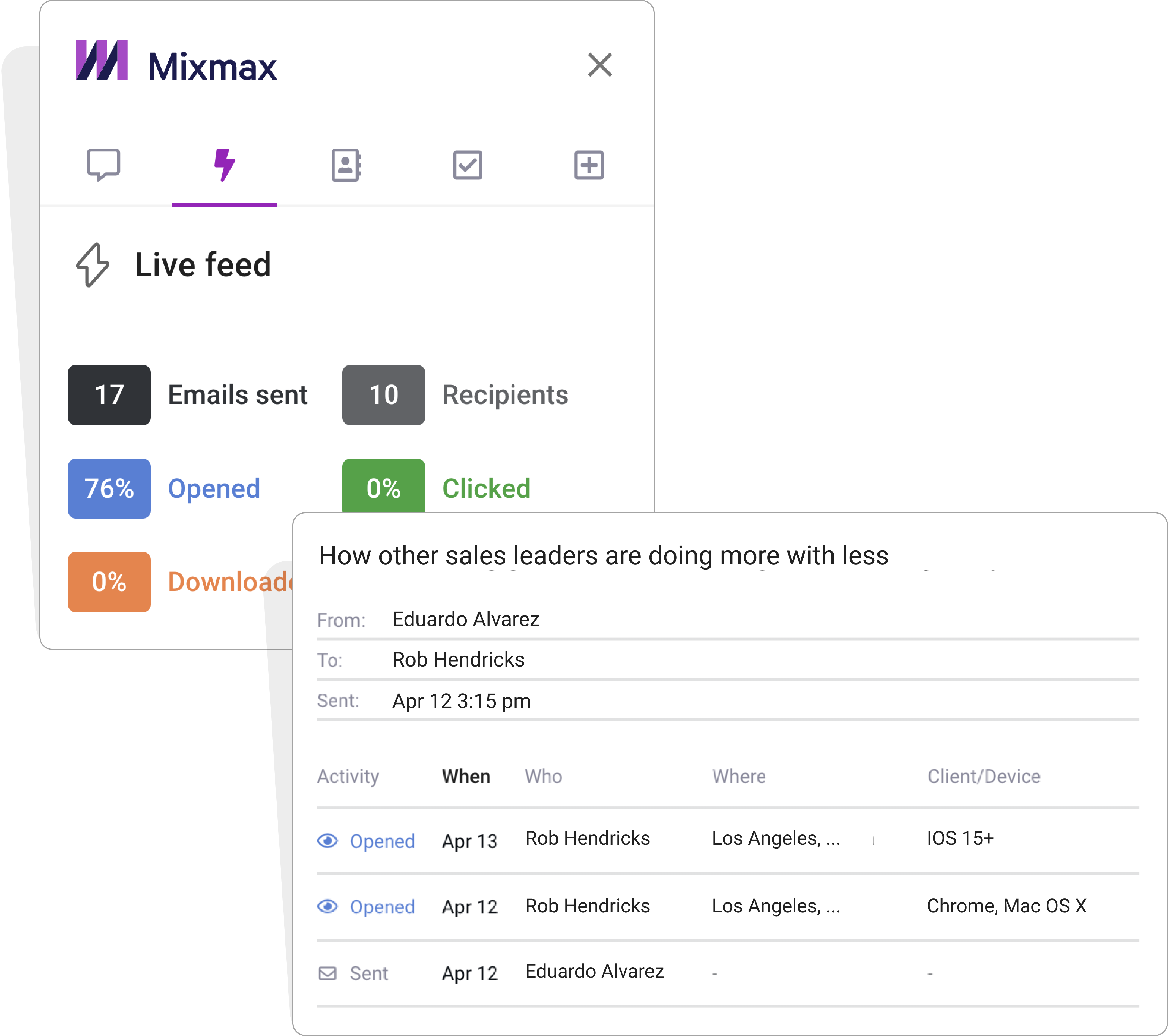Viewport: 1168px width, 1036px height.
Task: Toggle the eye icon on the Apr 12 Opened row
Action: tap(327, 906)
